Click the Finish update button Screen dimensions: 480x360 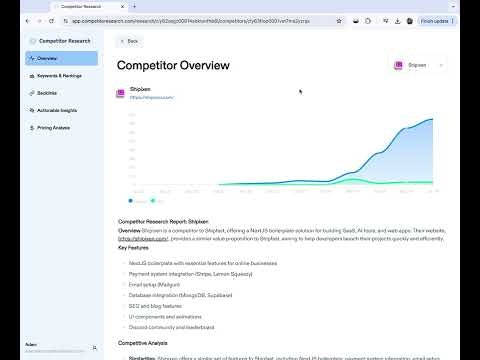point(434,21)
